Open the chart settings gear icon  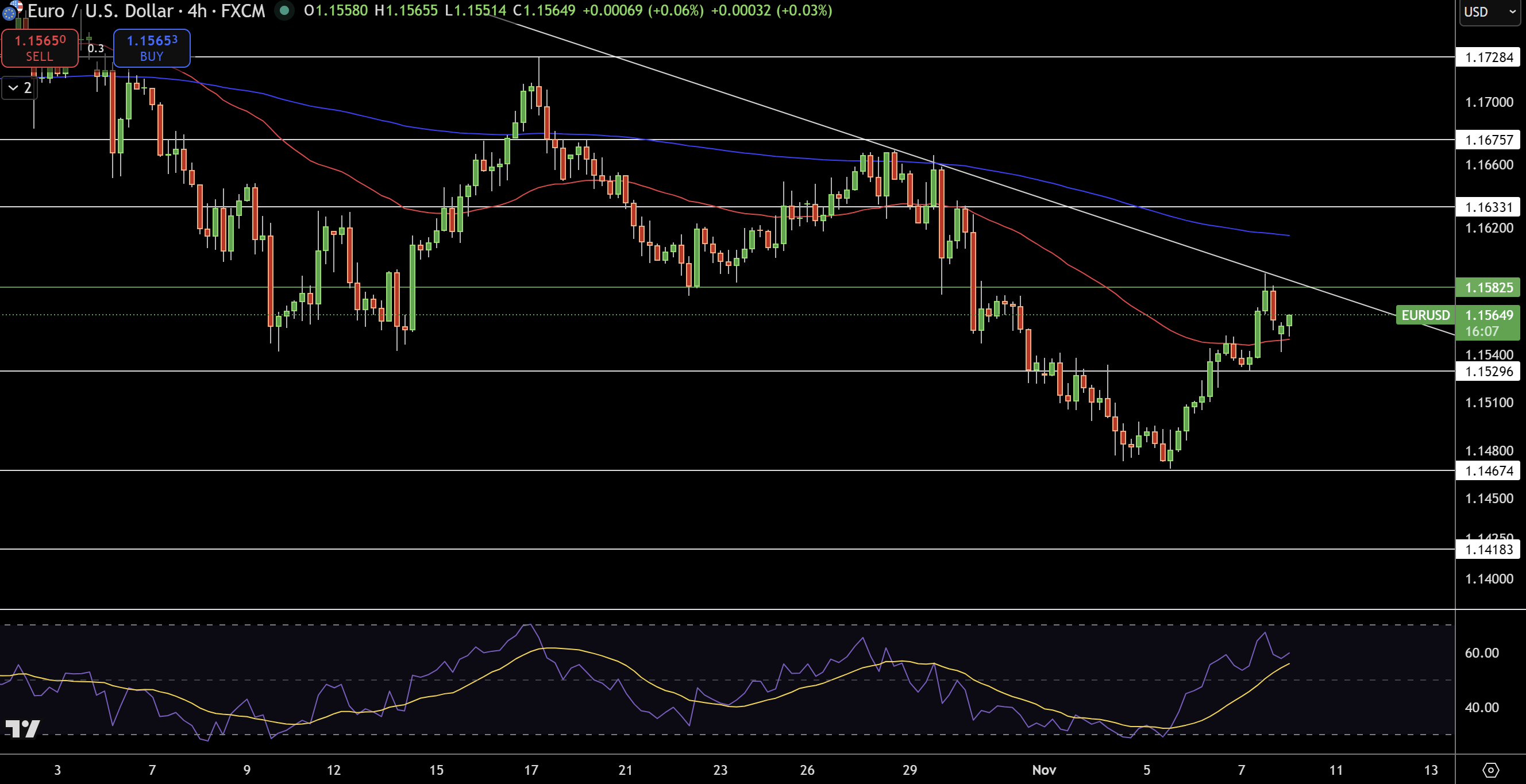1490,770
